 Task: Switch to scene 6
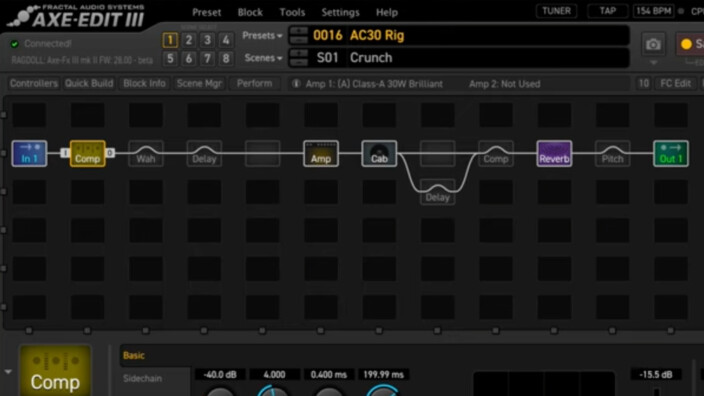tap(189, 58)
